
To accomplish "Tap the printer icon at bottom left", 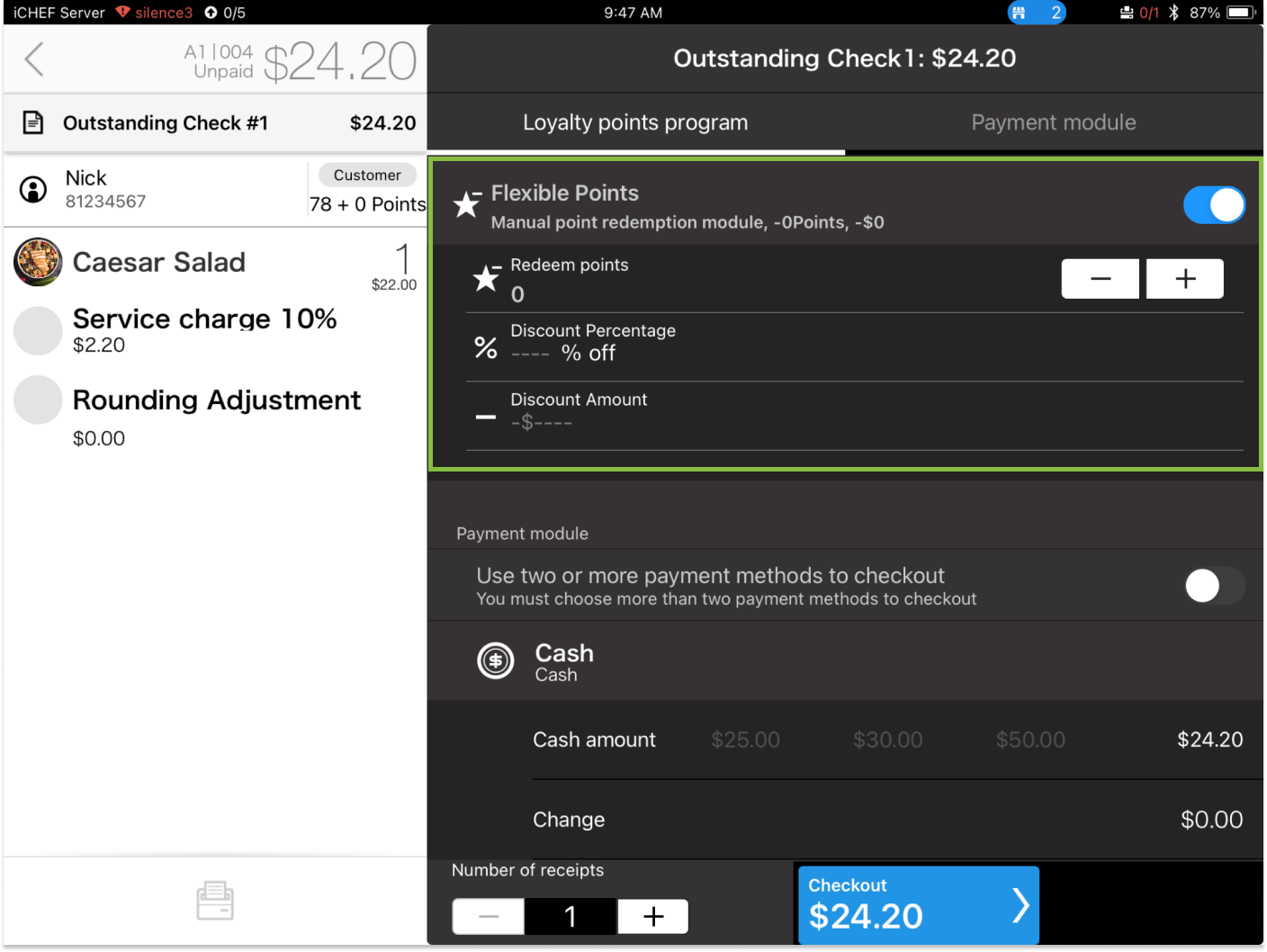I will tap(215, 900).
